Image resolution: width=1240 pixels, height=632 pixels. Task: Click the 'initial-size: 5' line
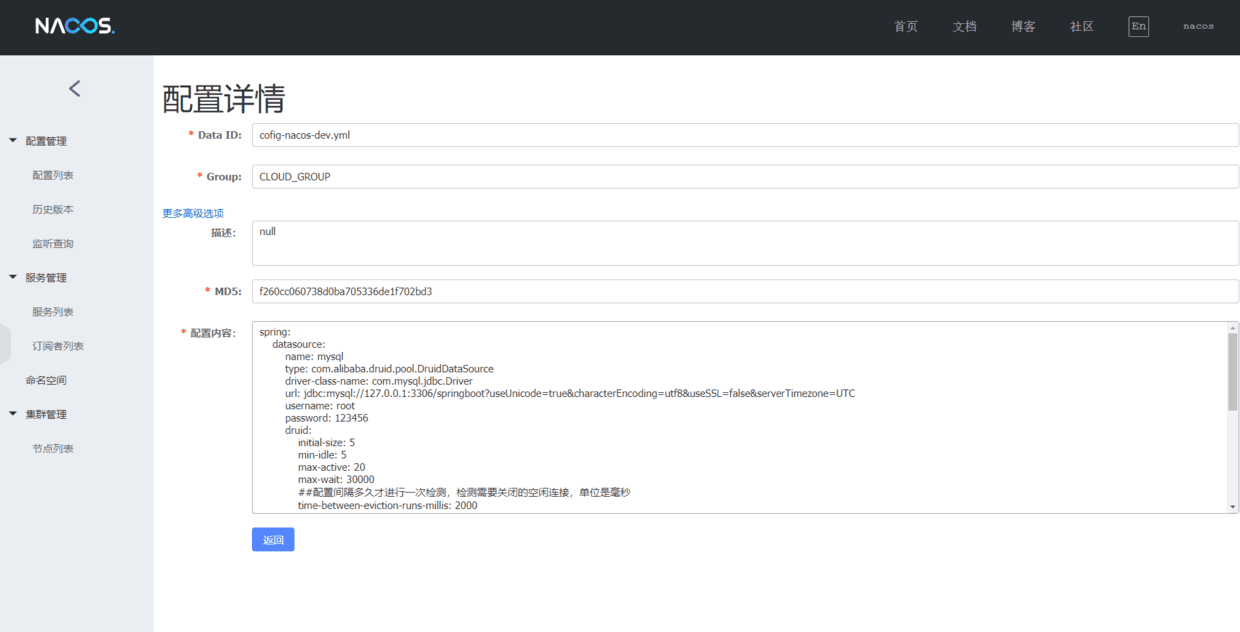pos(326,443)
